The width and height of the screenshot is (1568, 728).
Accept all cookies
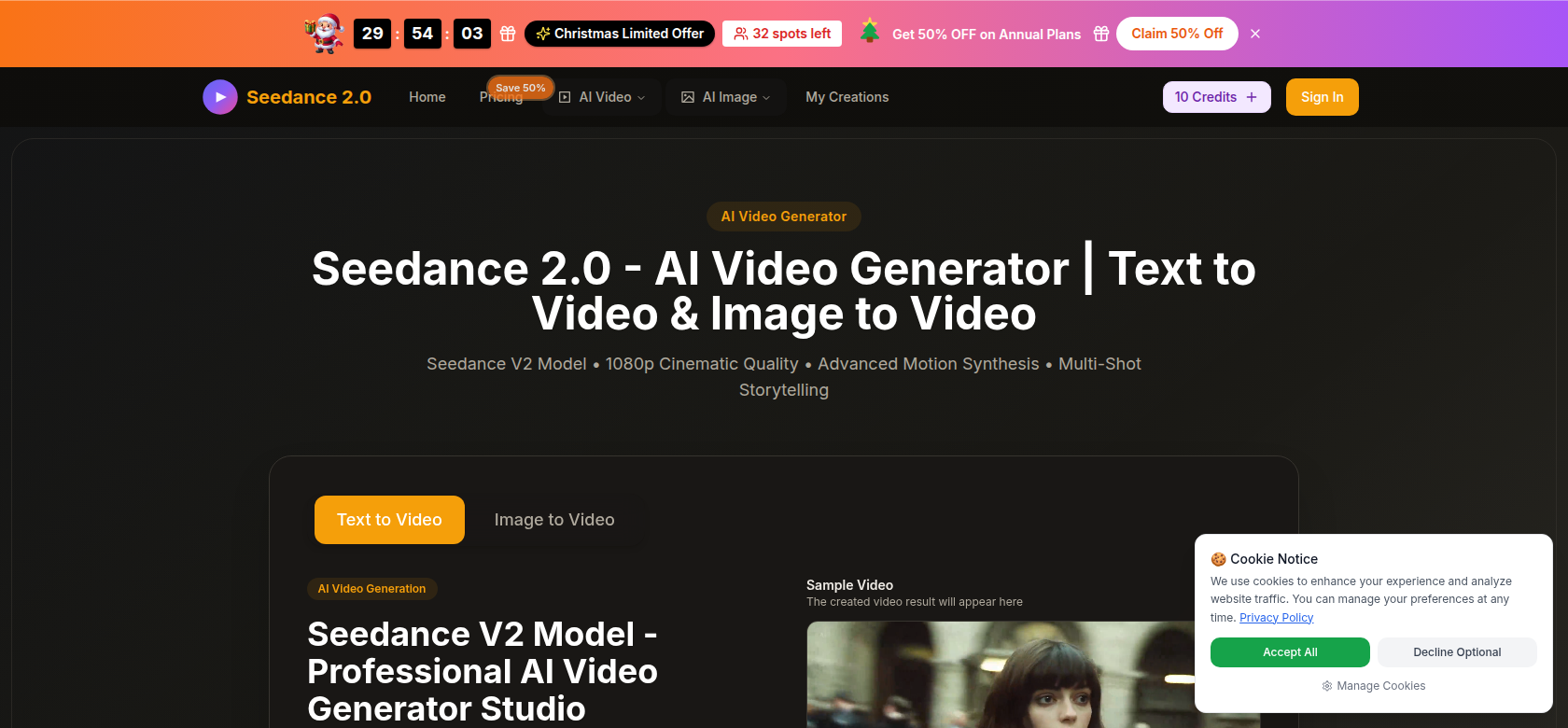click(x=1290, y=652)
